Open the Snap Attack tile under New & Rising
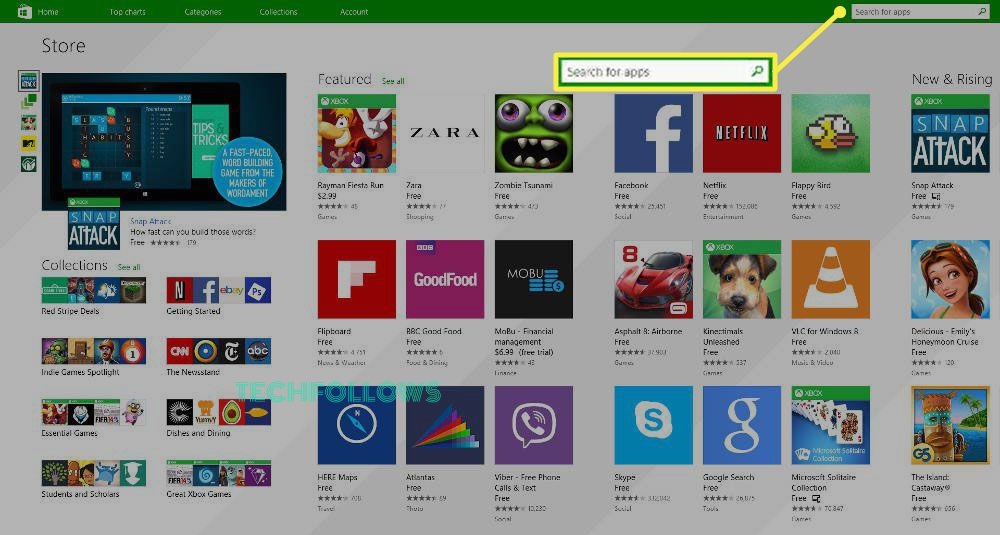1000x535 pixels. pos(950,133)
